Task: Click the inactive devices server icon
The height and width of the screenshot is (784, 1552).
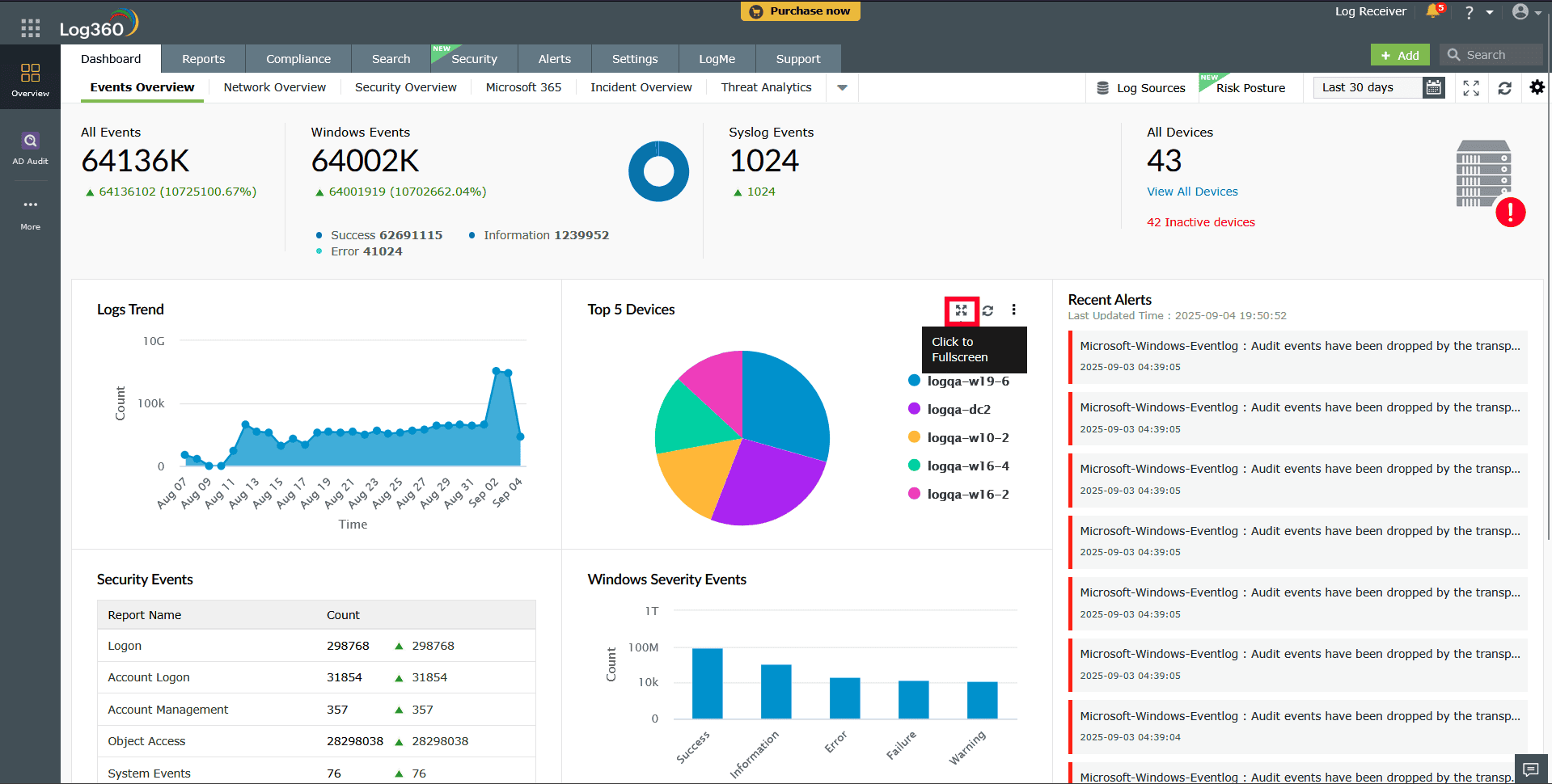Action: pyautogui.click(x=1490, y=183)
